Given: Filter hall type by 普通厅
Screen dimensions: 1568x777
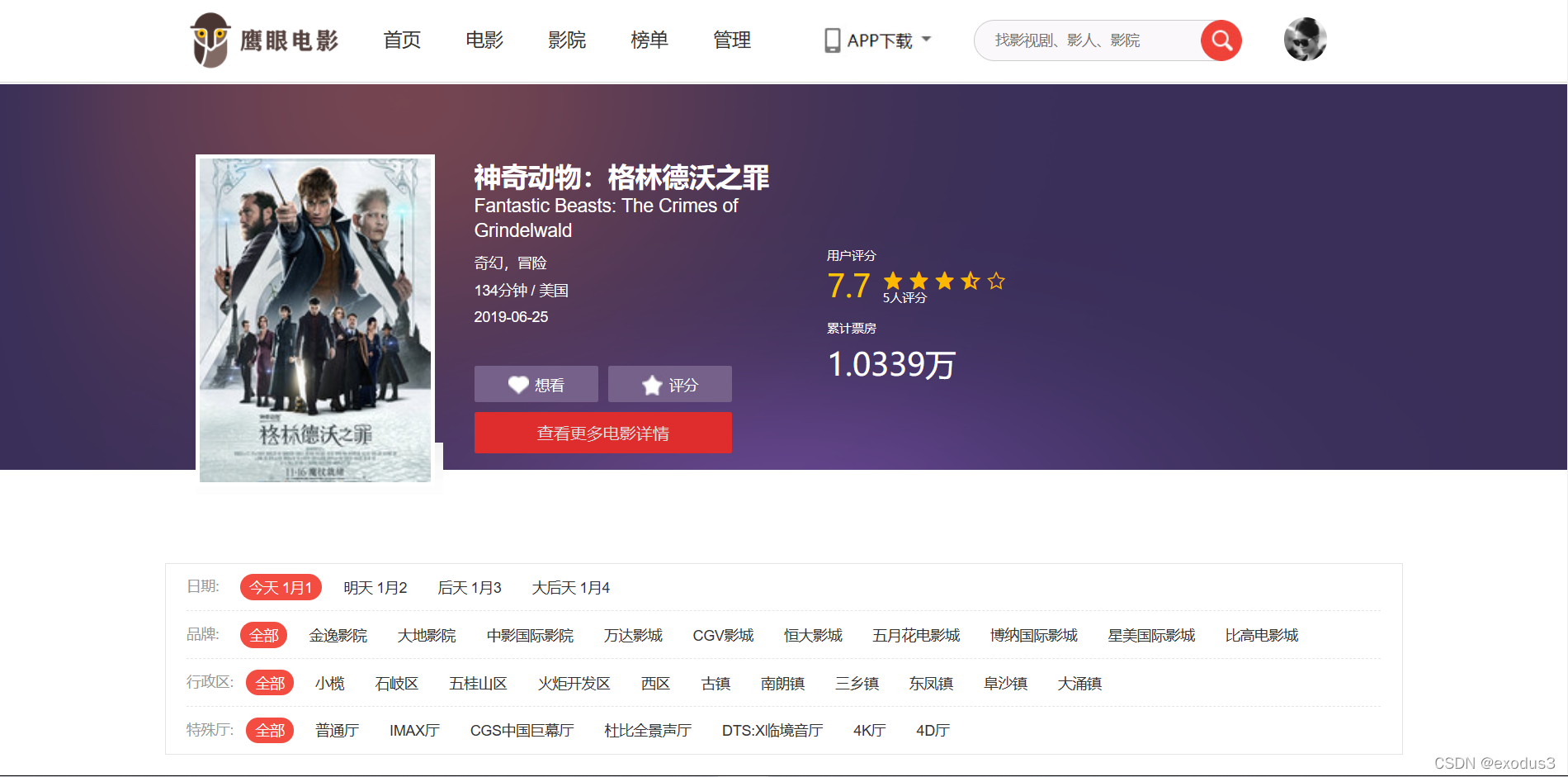Looking at the screenshot, I should (x=337, y=730).
